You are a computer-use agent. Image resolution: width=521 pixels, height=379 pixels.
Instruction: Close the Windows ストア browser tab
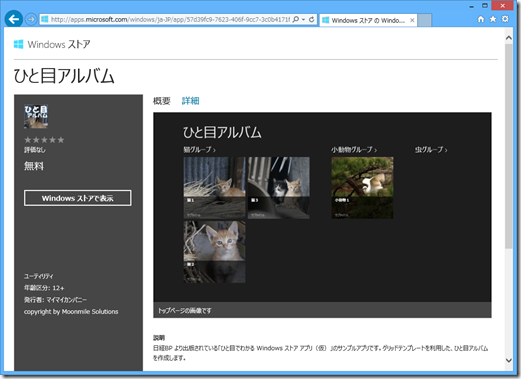412,20
